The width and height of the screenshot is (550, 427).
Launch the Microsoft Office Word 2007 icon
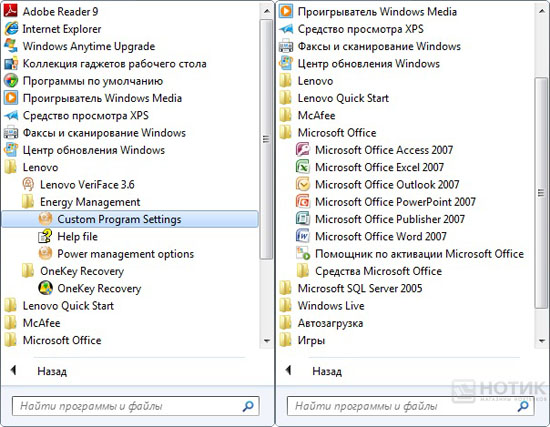click(x=302, y=236)
